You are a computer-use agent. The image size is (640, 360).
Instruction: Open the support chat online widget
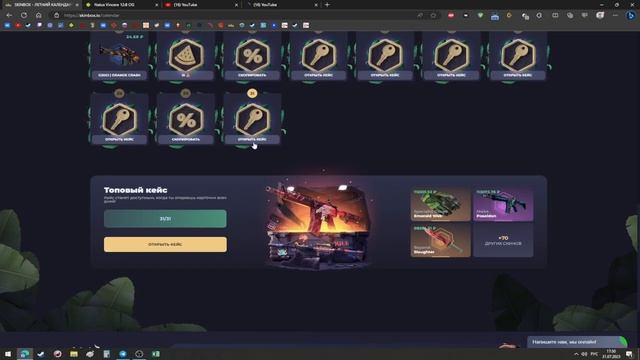coord(577,342)
